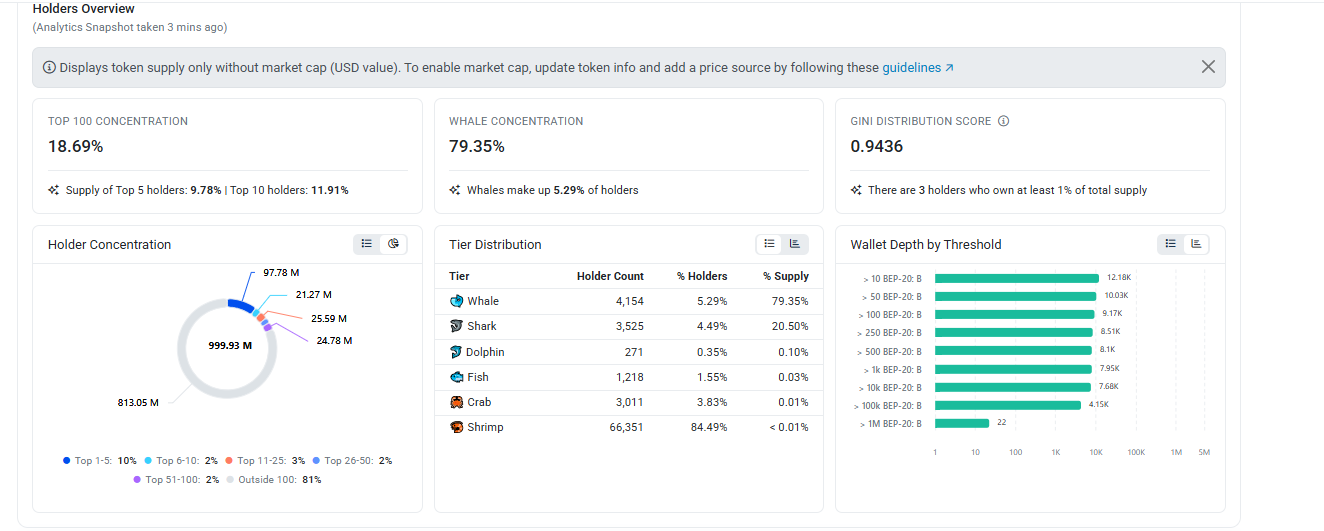Click the Shark tier icon
The image size is (1324, 531).
coord(457,326)
